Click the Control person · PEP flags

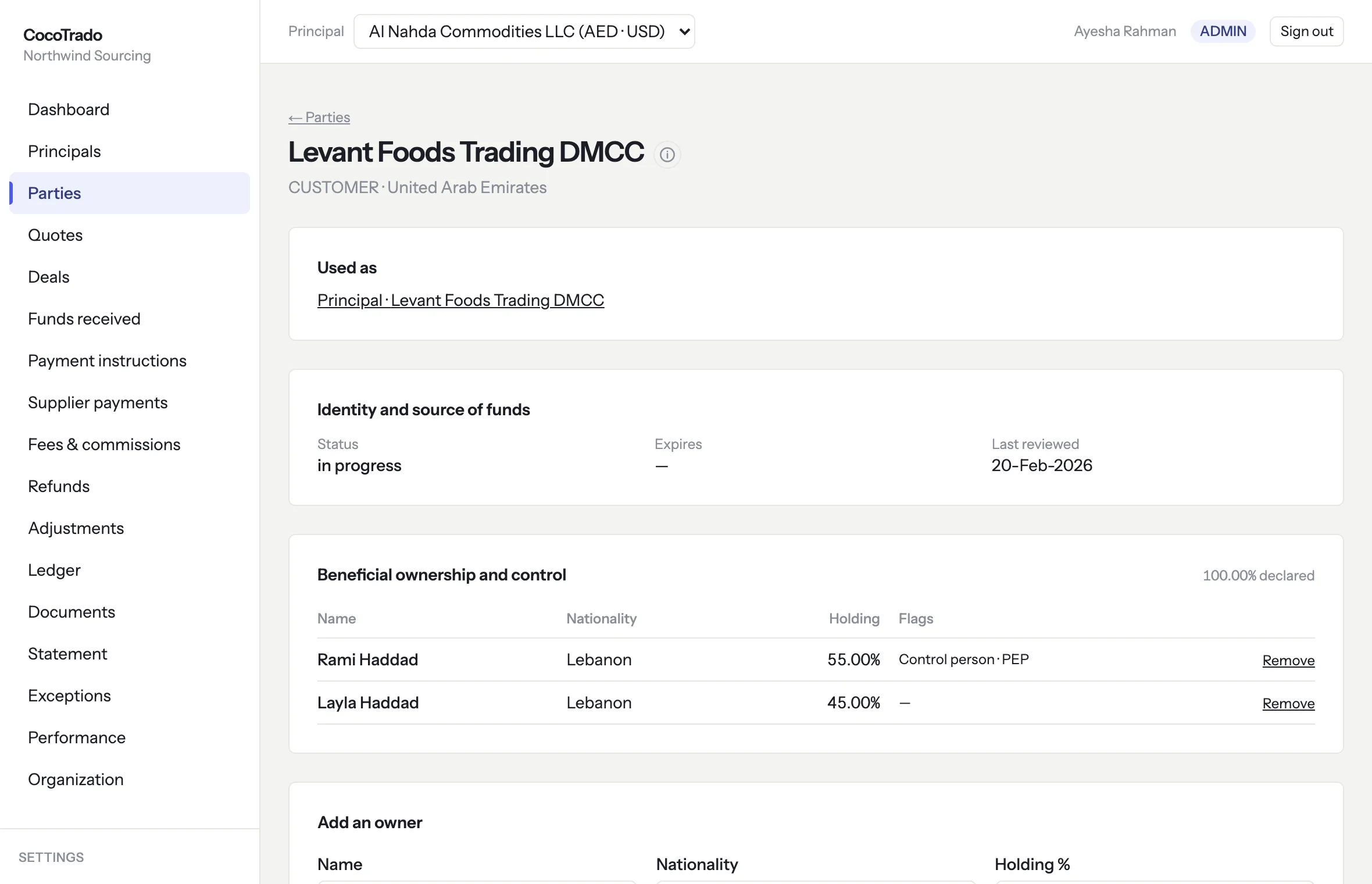pos(964,660)
